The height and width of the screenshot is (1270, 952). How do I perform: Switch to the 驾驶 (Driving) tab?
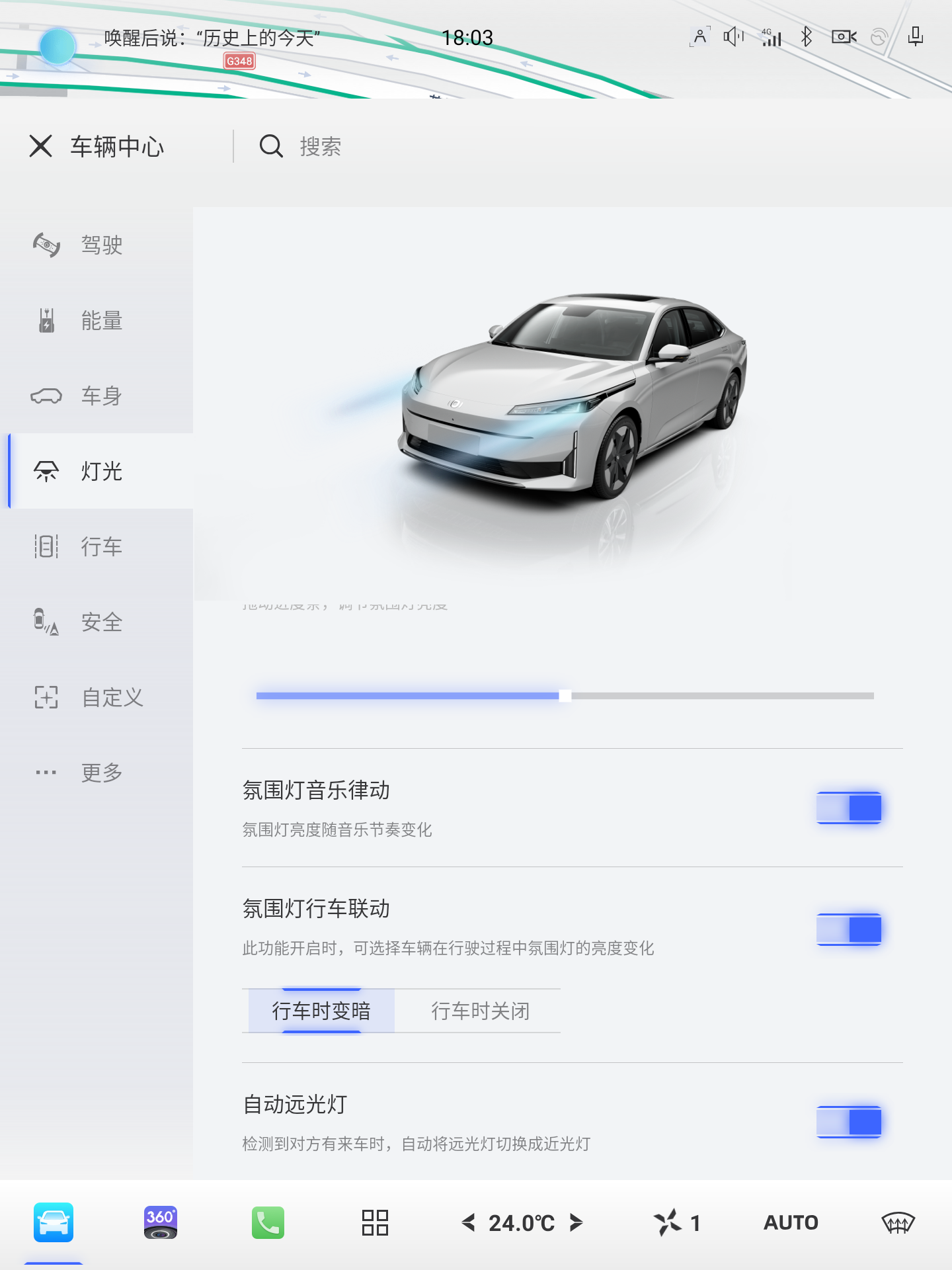click(x=100, y=245)
